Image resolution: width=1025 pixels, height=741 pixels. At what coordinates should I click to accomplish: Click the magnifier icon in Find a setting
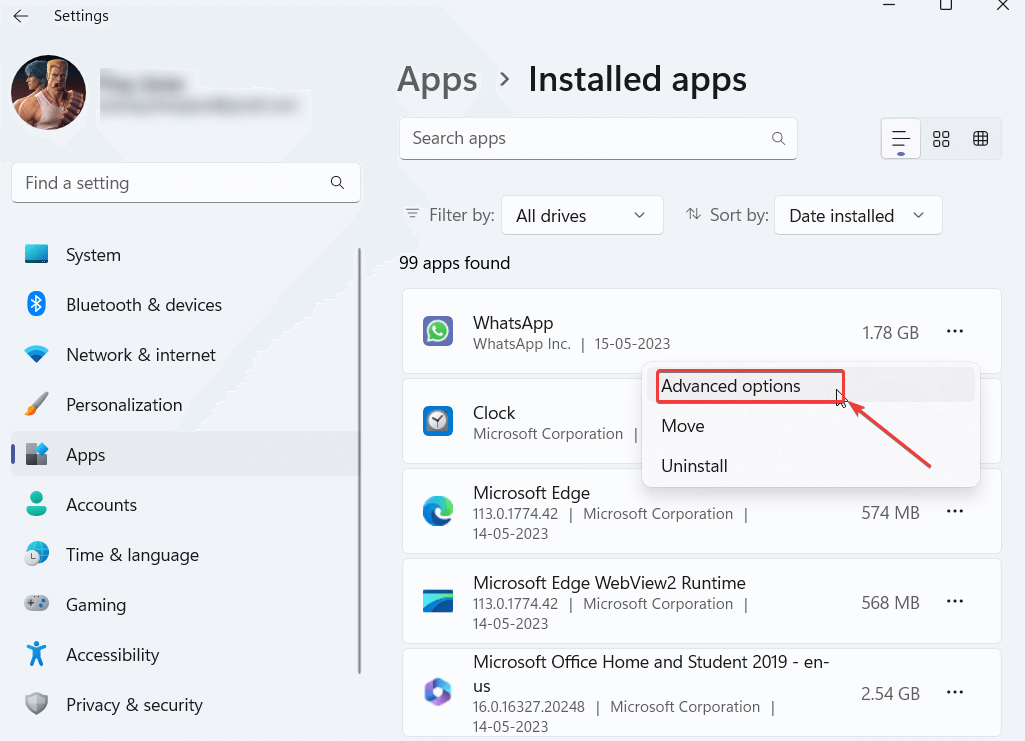[337, 183]
